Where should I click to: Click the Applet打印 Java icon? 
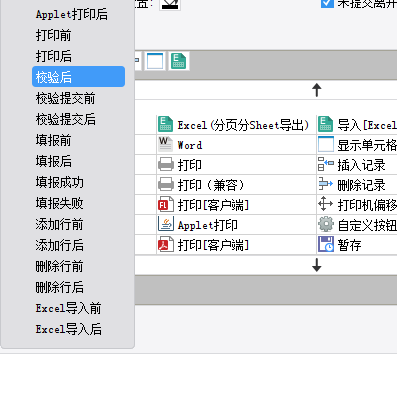[166, 224]
